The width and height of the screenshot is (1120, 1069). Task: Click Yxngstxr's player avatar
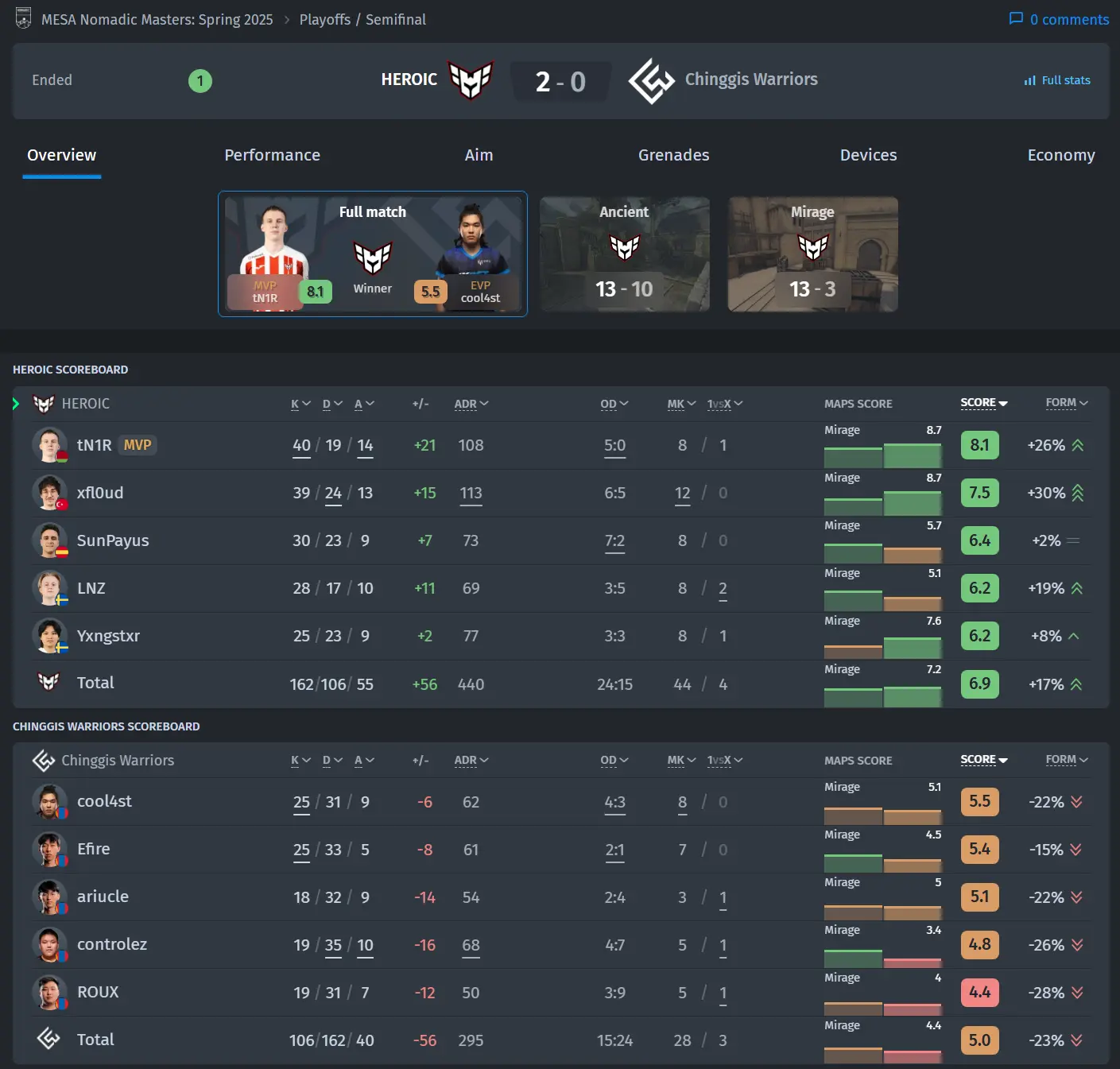click(49, 636)
